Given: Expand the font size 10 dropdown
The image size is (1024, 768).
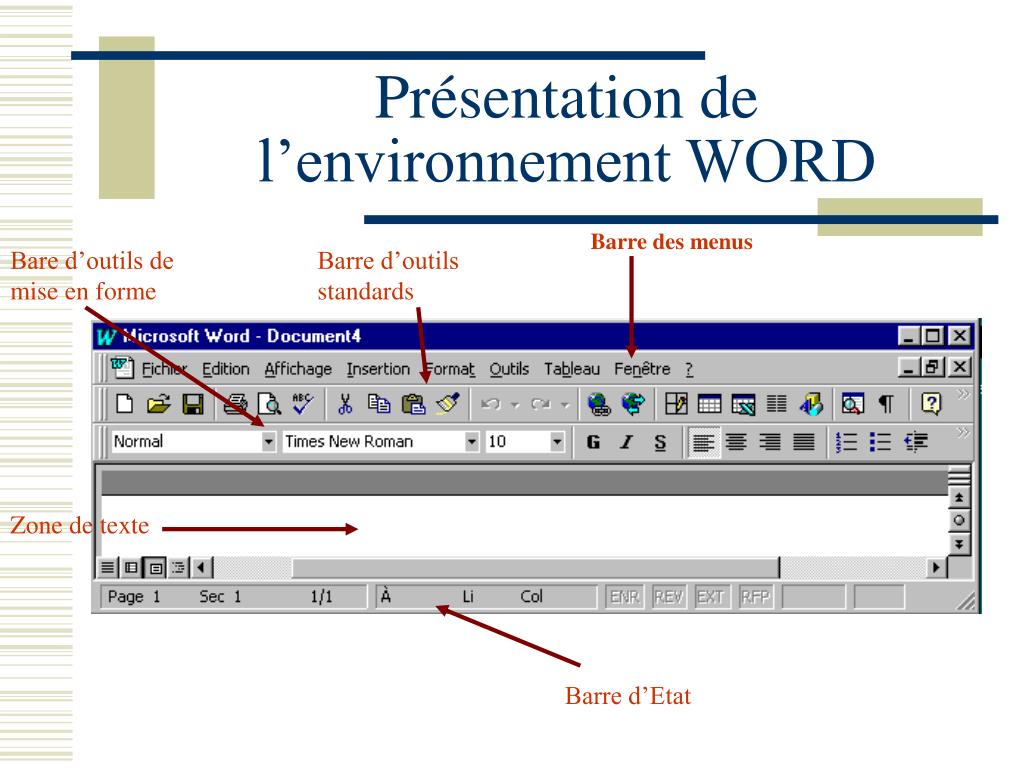Looking at the screenshot, I should pos(556,442).
